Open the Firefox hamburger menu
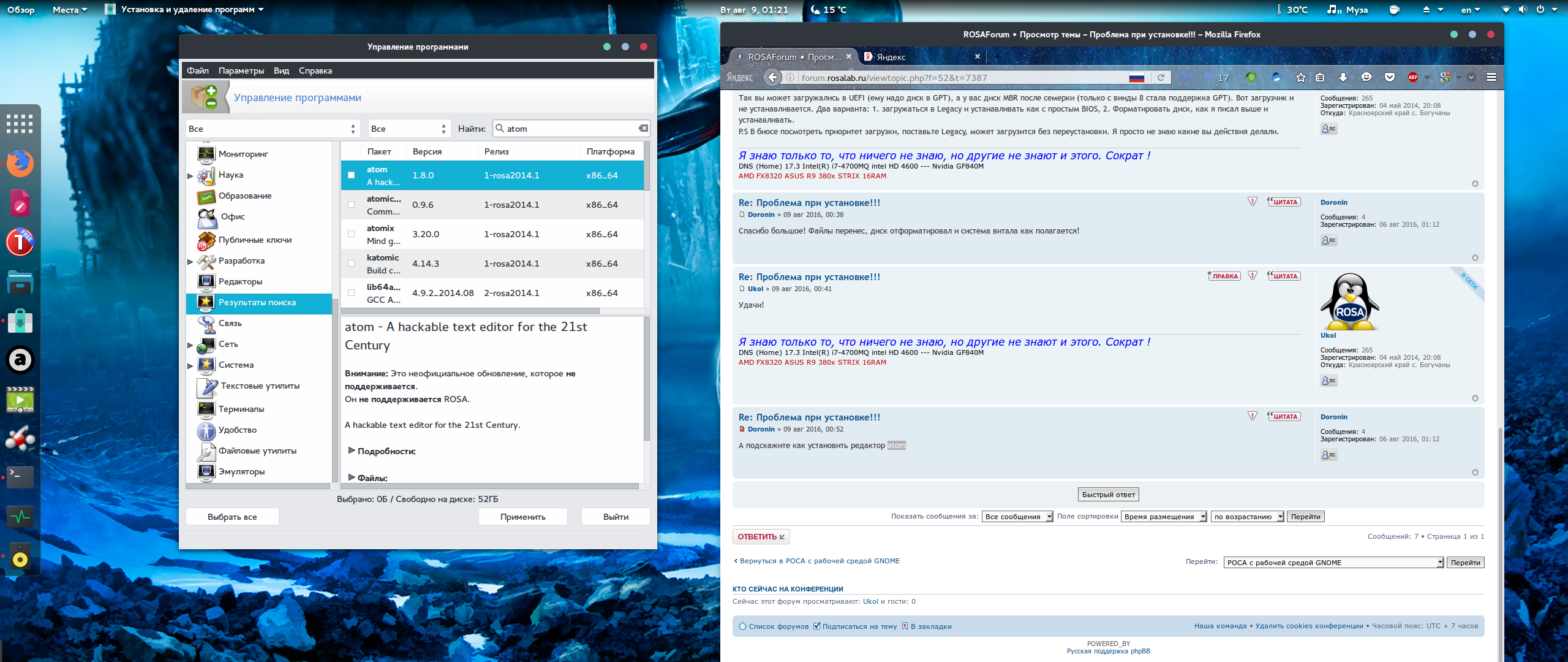The height and width of the screenshot is (662, 1568). [1491, 77]
